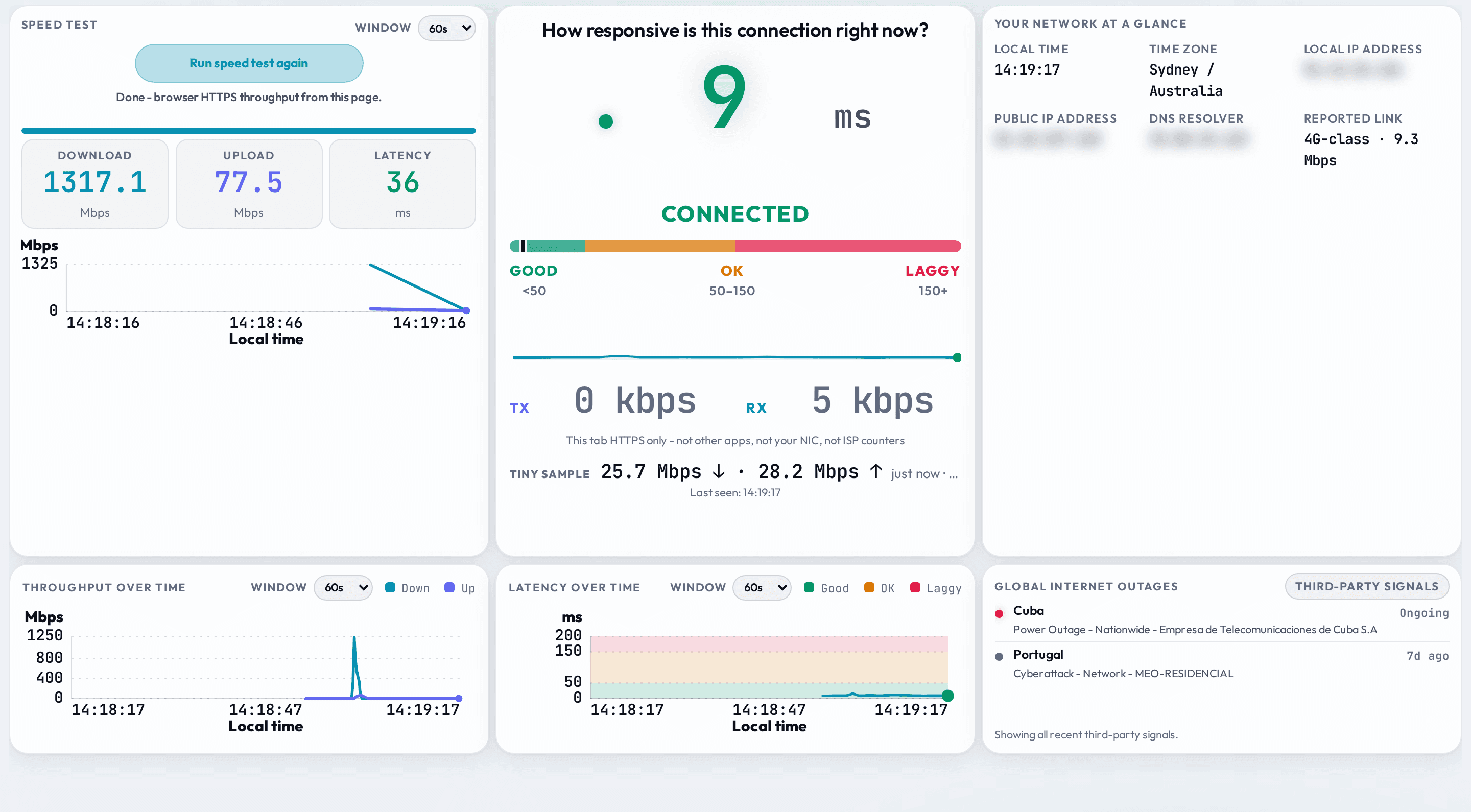Click the 28.2 Mbps upload sample value
Screen dimensions: 1471x812
[x=820, y=472]
